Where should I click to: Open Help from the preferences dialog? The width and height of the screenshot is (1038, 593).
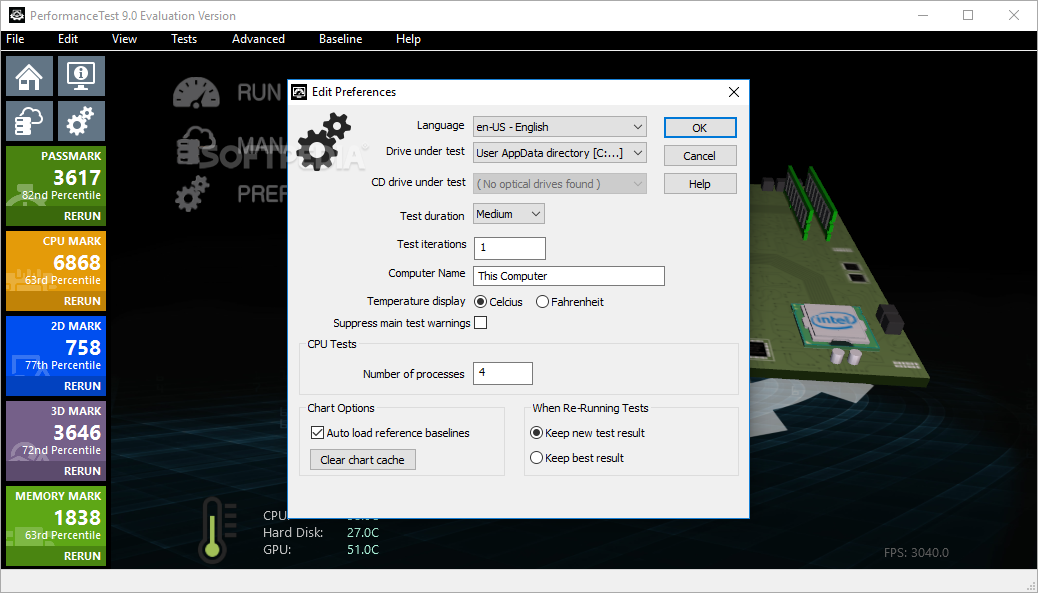tap(700, 183)
